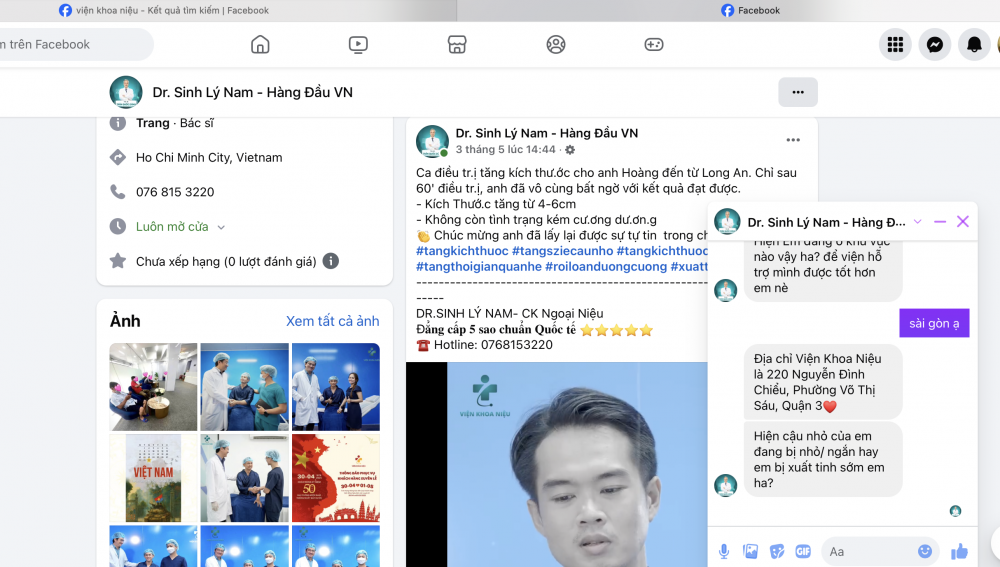Click chat header avatar of Dr. Sinh Lý Nam

click(x=726, y=222)
